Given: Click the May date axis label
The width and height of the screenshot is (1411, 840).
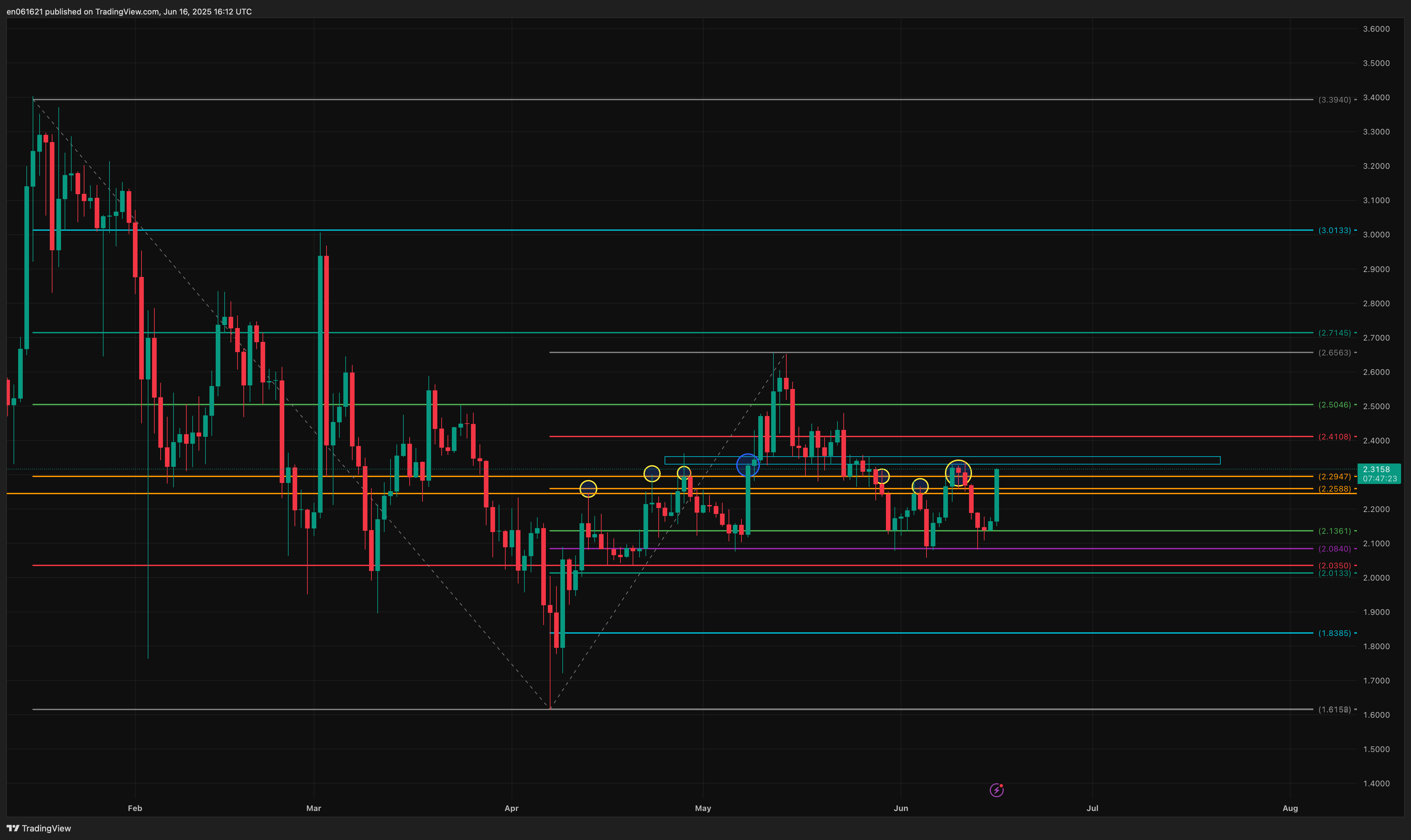Looking at the screenshot, I should click(703, 808).
